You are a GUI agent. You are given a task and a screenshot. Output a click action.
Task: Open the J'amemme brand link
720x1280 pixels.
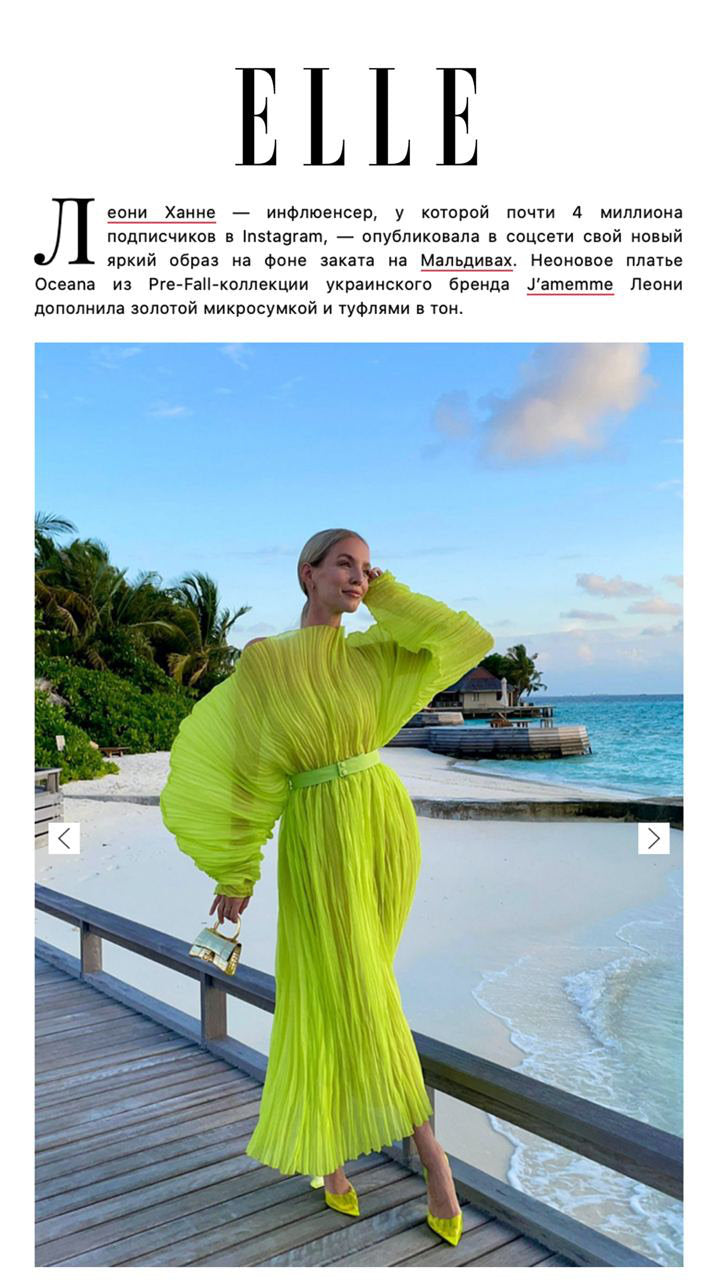(x=570, y=285)
